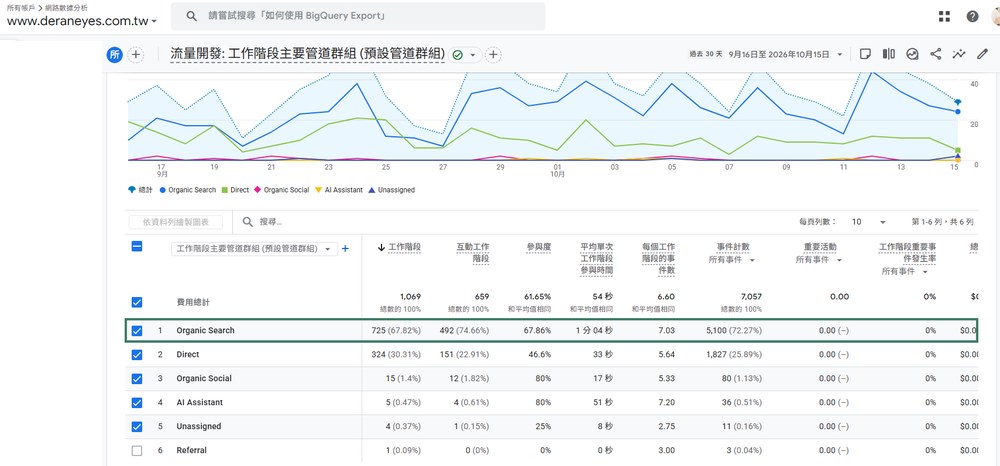Click the Organic Social row label

click(x=204, y=379)
